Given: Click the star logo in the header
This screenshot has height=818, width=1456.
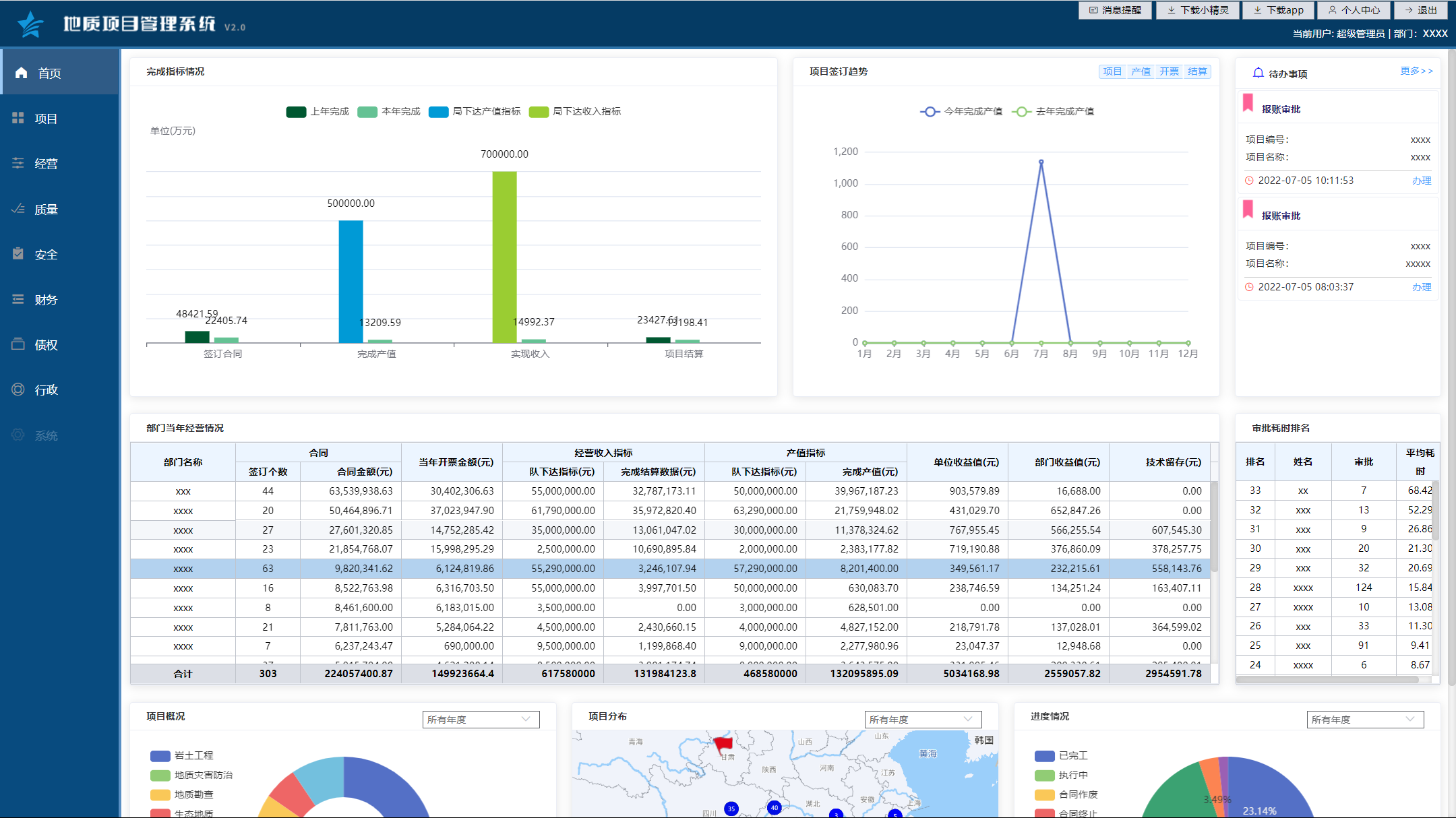Looking at the screenshot, I should pos(30,24).
